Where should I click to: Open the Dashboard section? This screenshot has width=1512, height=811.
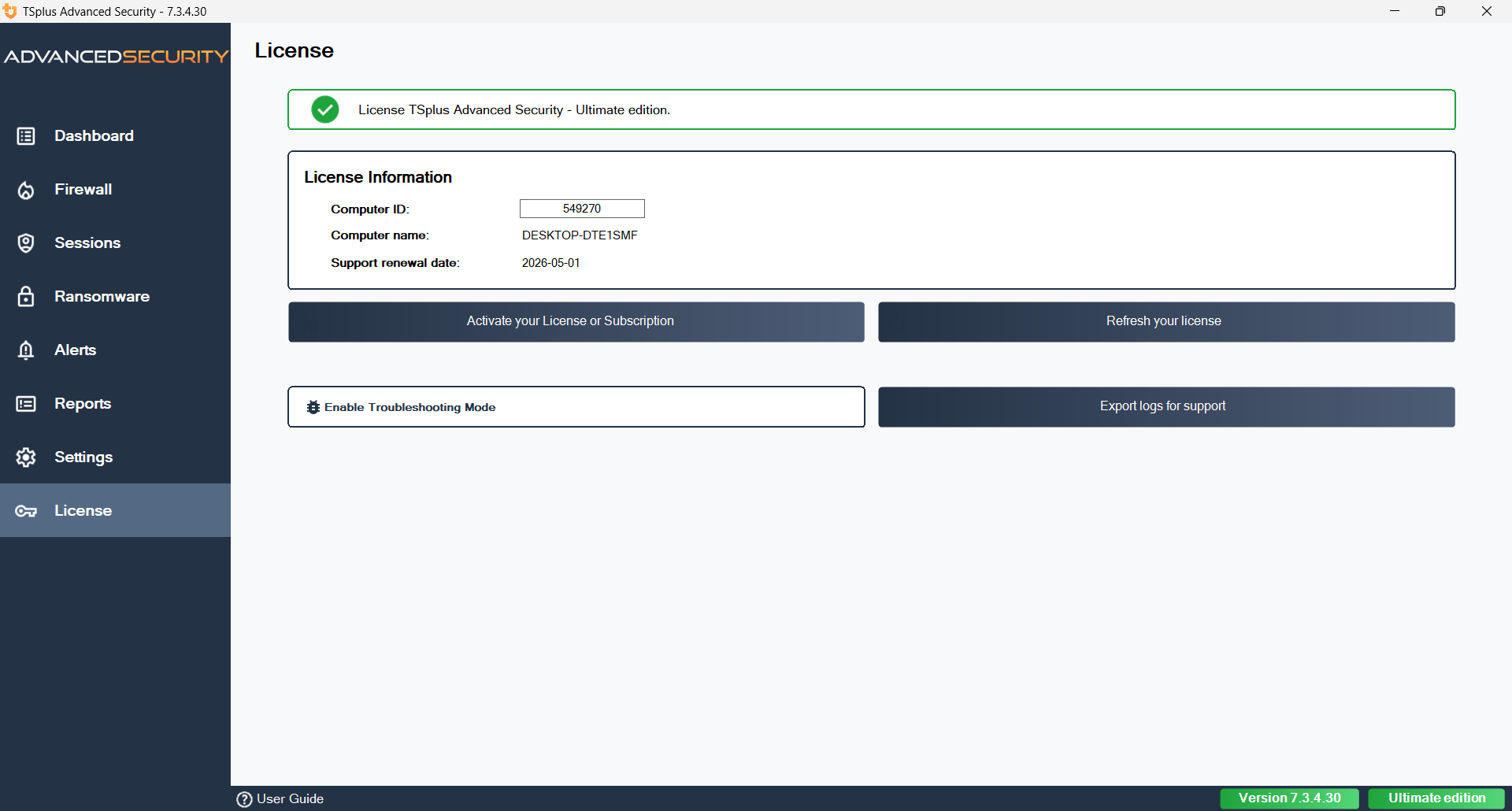pos(115,136)
